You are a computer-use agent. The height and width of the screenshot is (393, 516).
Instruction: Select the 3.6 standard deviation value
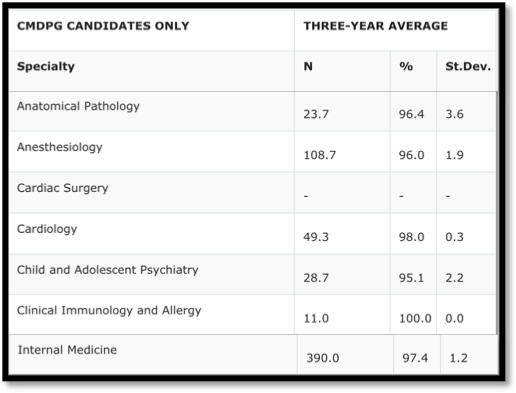(x=454, y=114)
